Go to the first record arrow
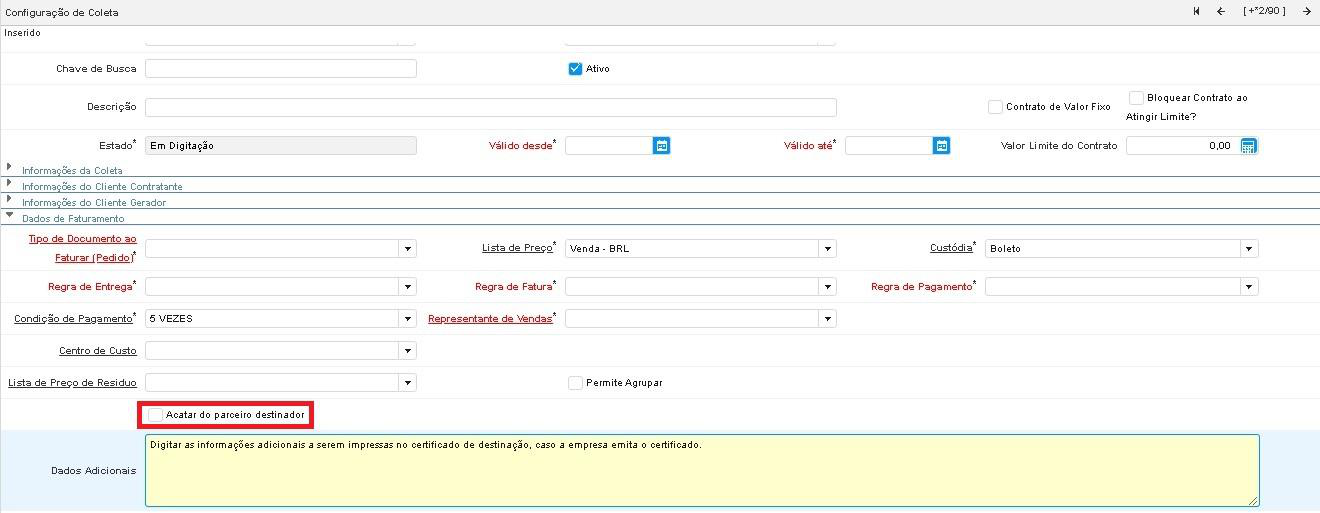Image resolution: width=1320 pixels, height=513 pixels. 1196,12
